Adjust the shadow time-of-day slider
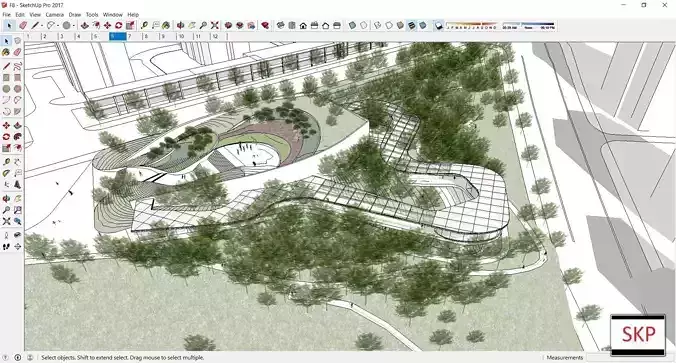 point(529,26)
